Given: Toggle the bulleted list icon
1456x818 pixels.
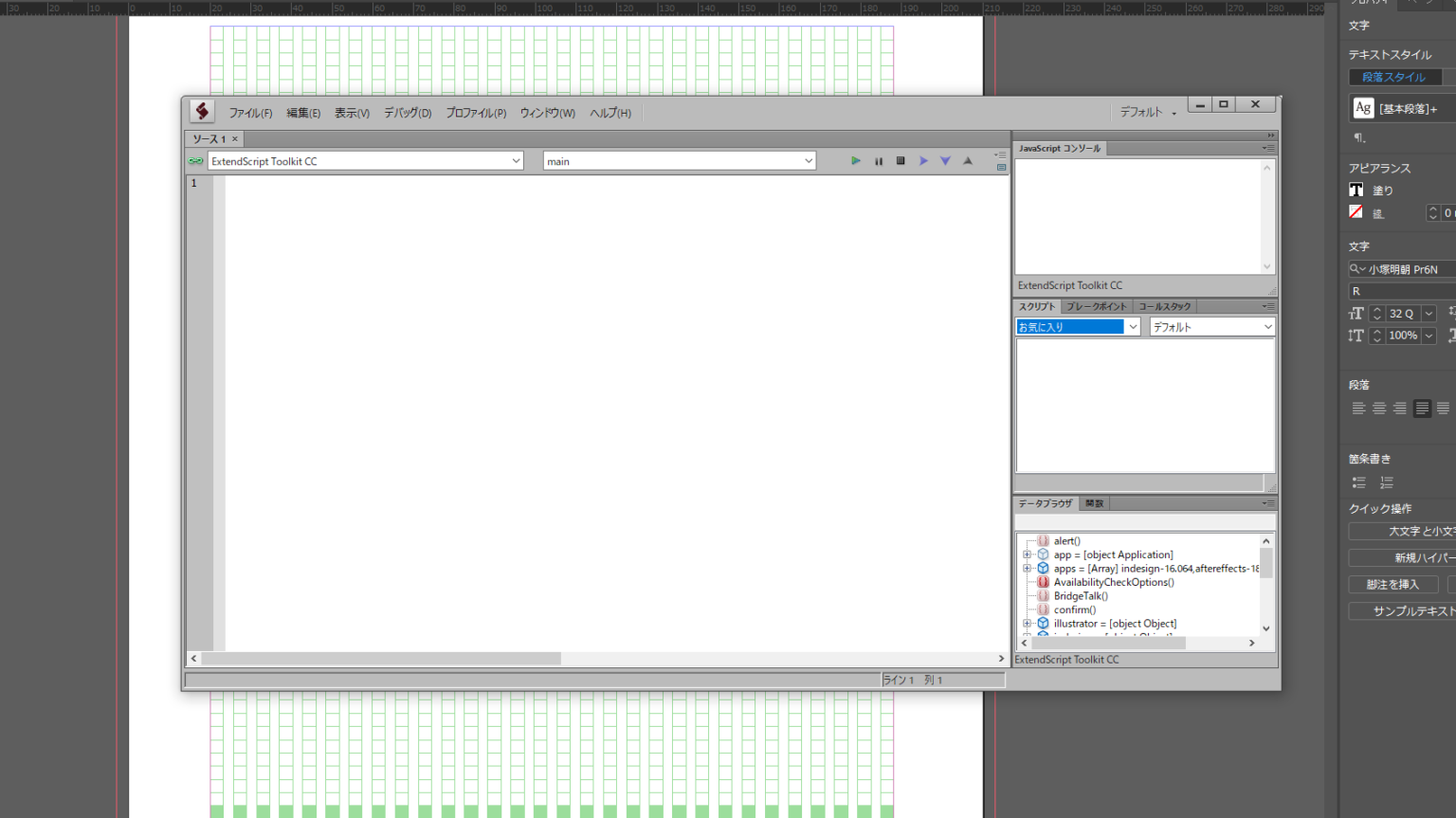Looking at the screenshot, I should pyautogui.click(x=1358, y=482).
